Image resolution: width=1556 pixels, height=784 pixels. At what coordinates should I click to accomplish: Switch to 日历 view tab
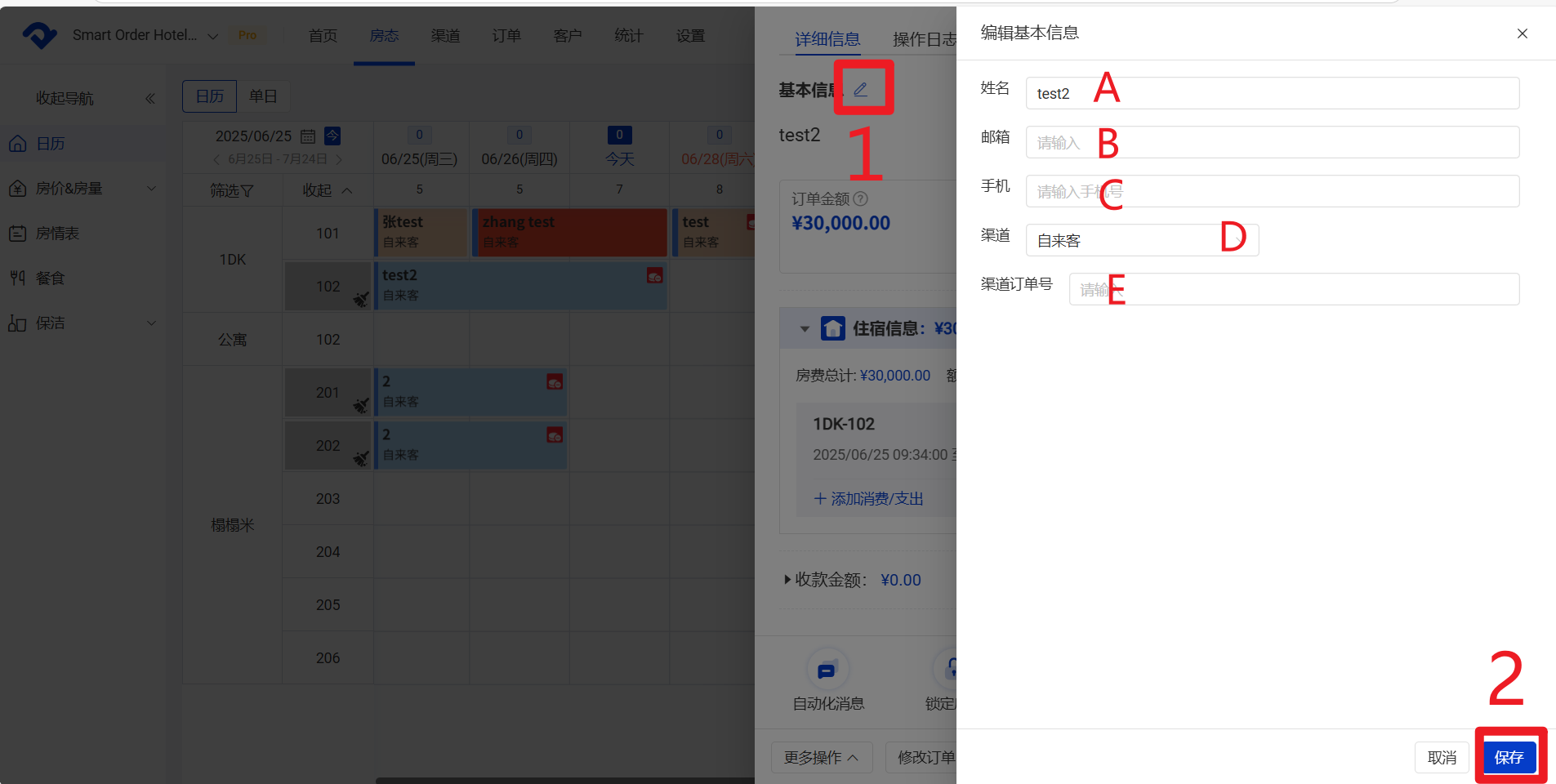tap(210, 96)
